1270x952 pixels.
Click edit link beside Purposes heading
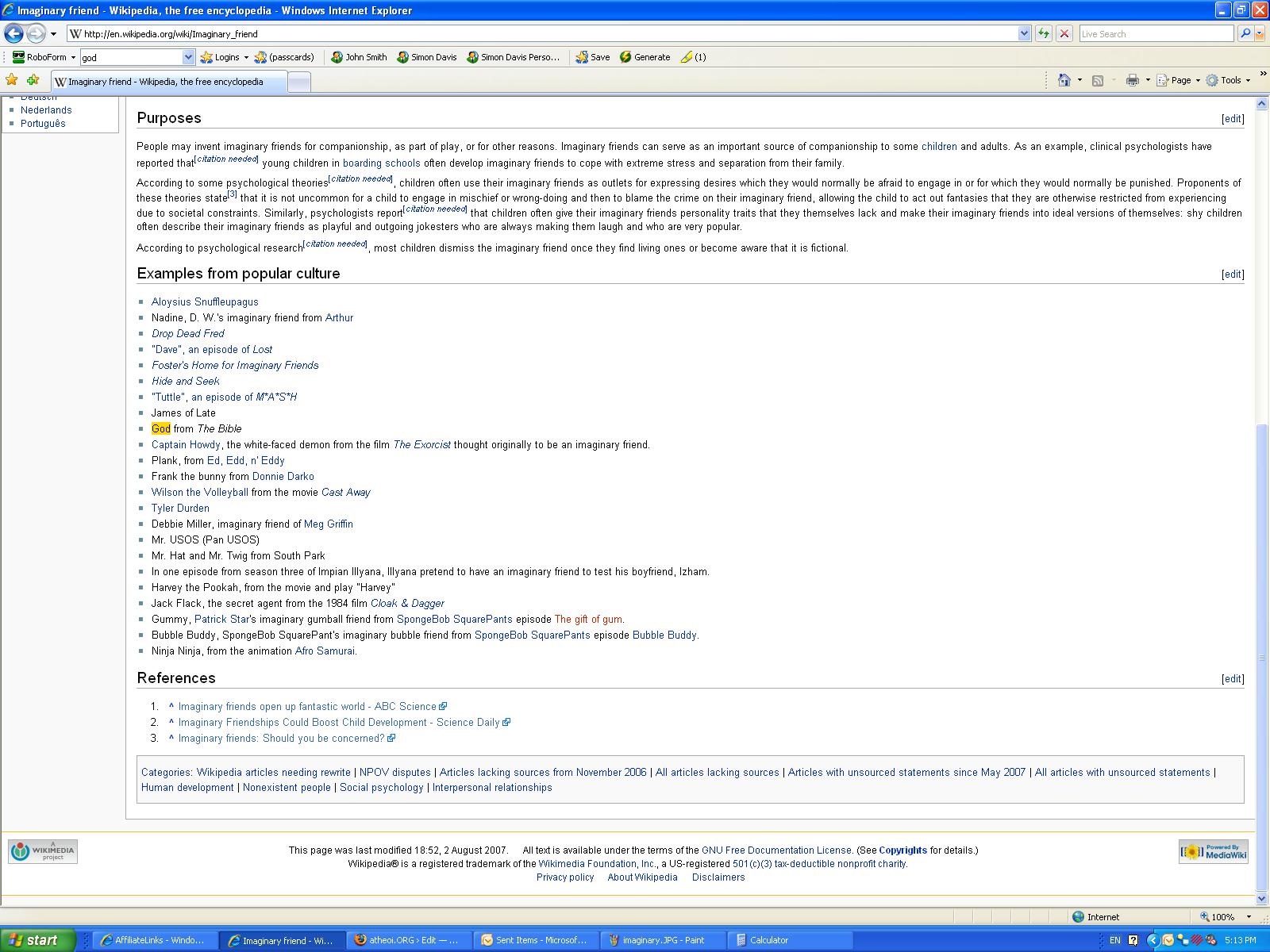1233,119
